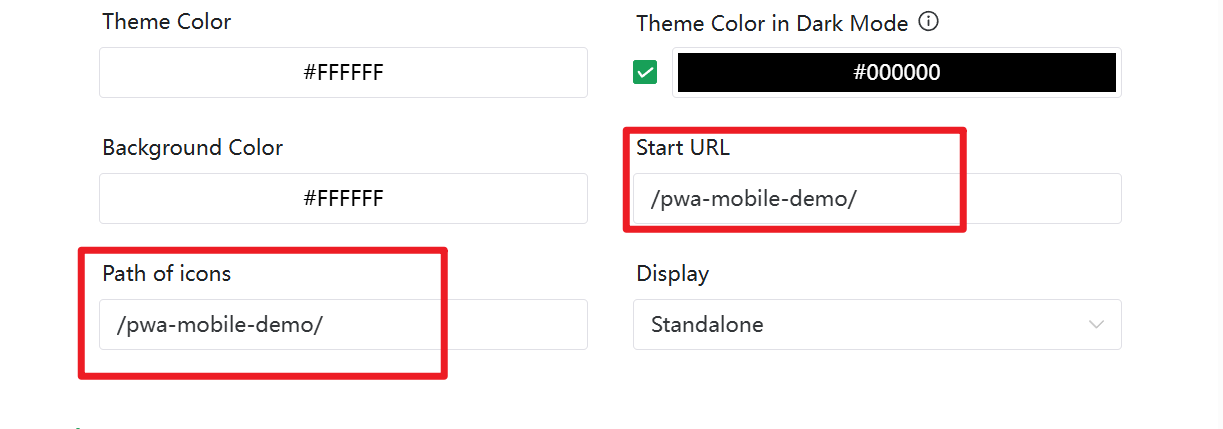
Task: Click '/pwa-mobile-demo/' text inside Path of icons
Action: (219, 325)
